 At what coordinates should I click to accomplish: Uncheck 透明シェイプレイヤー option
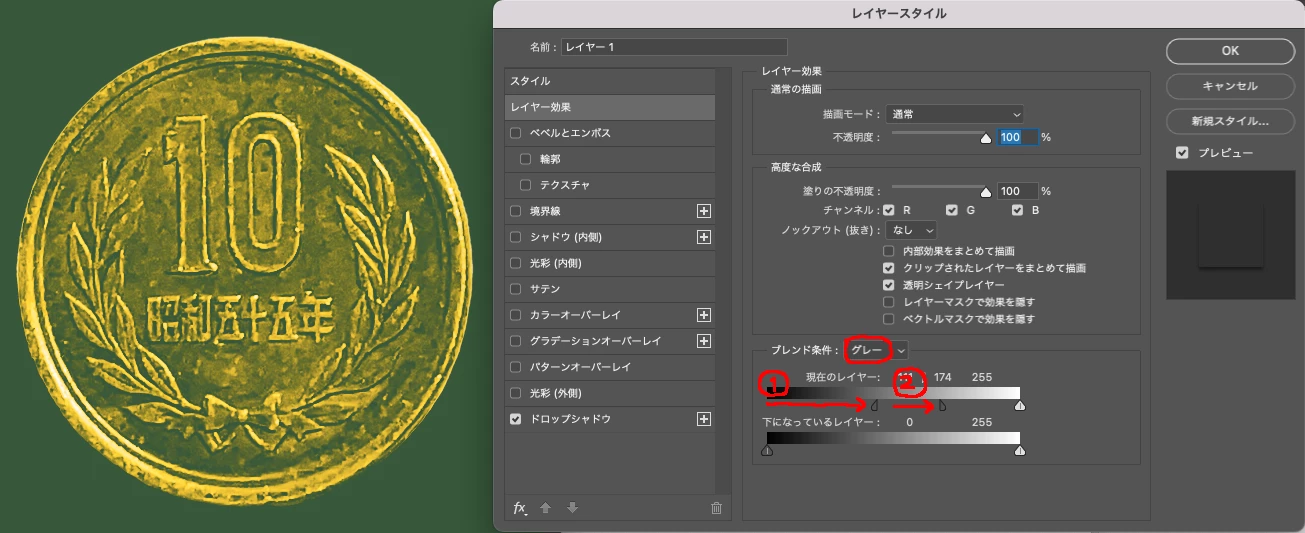[x=888, y=285]
